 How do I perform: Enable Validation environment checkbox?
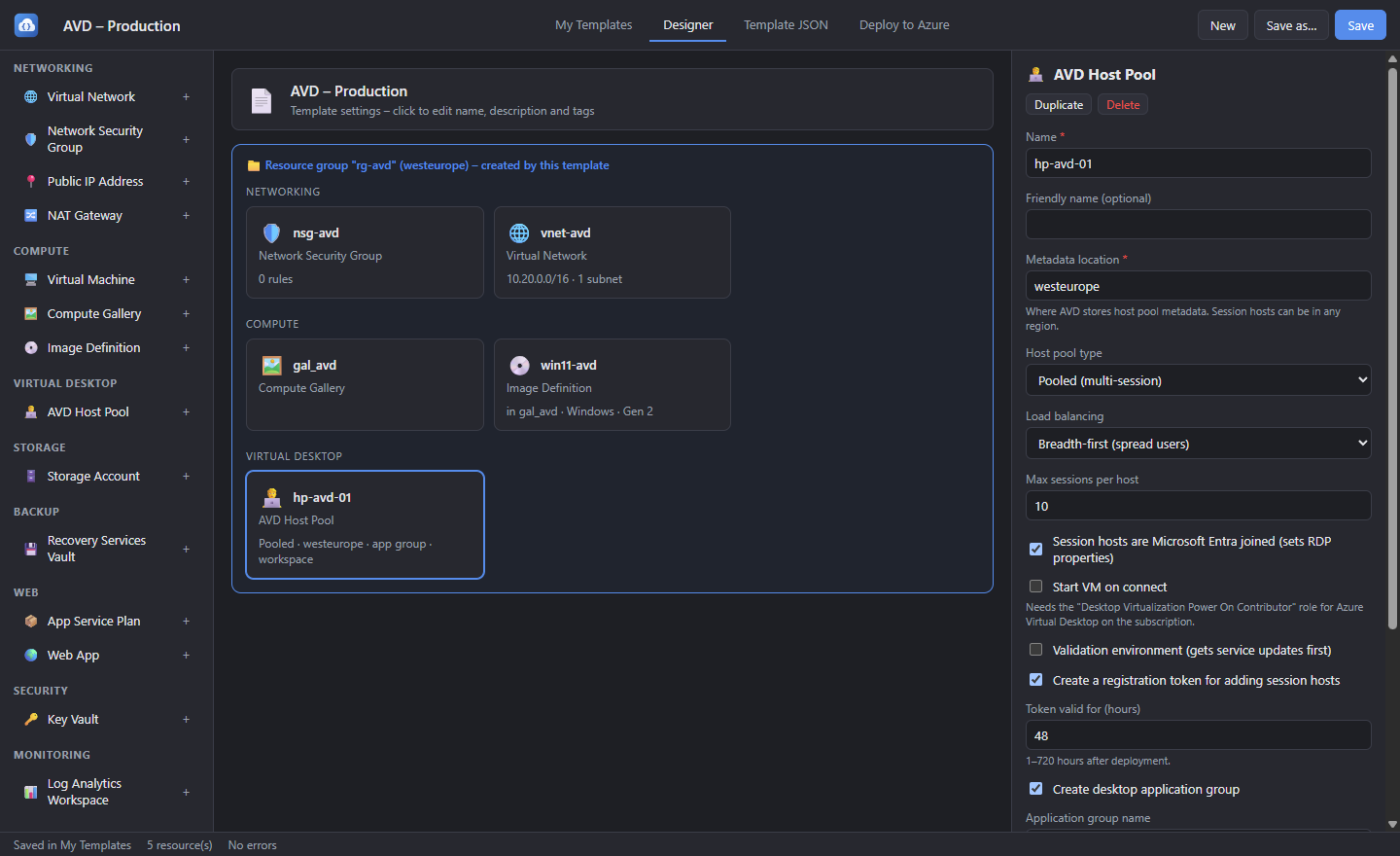coord(1036,650)
